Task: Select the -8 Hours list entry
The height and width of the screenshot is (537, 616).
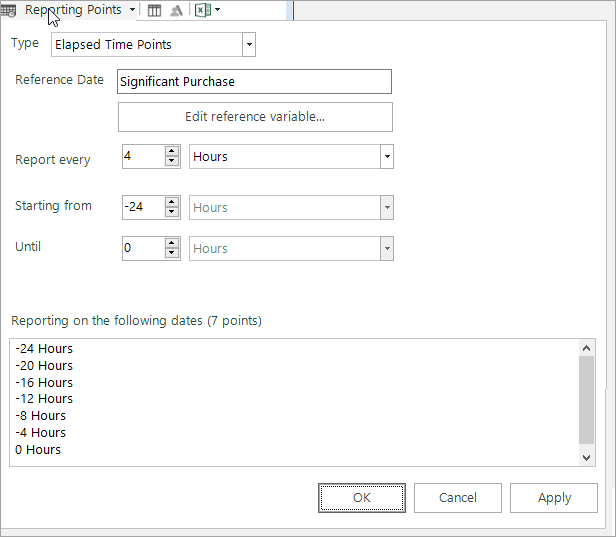Action: (x=40, y=416)
